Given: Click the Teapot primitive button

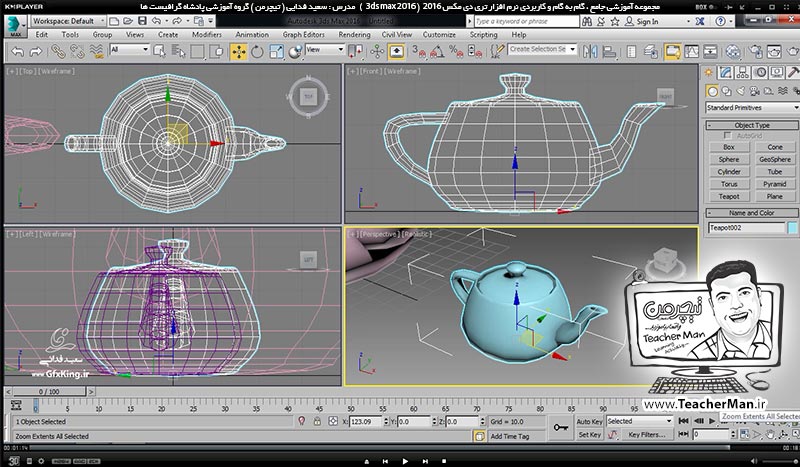Looking at the screenshot, I should click(729, 196).
